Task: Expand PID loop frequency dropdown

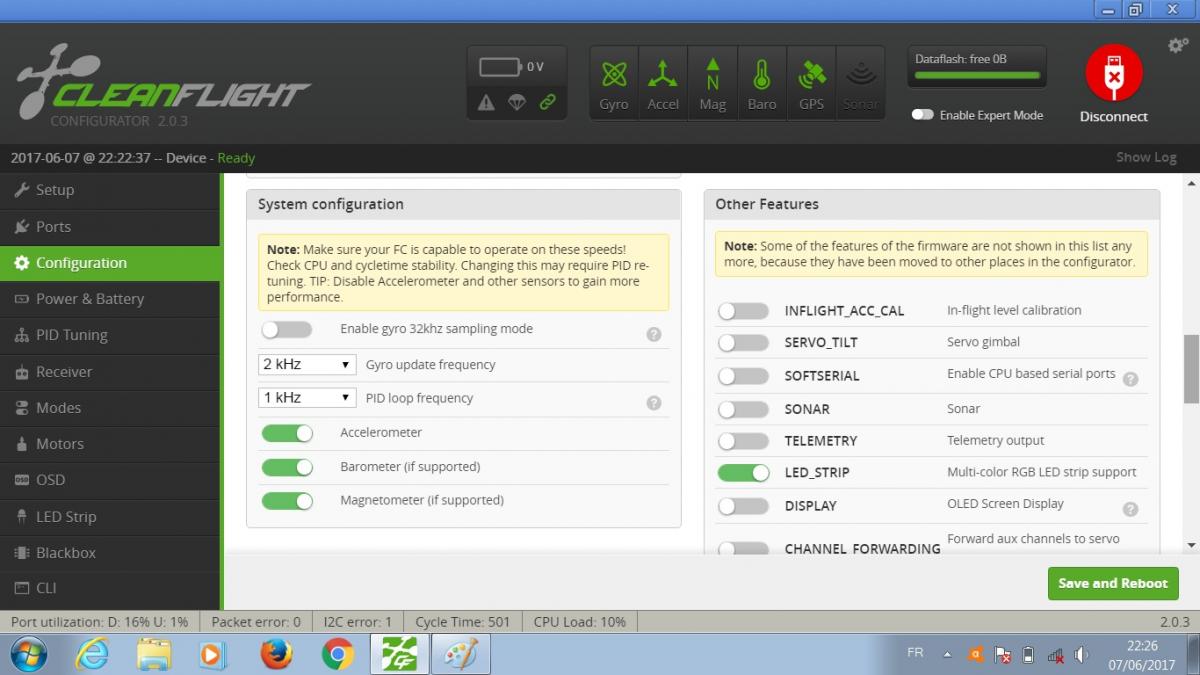Action: [x=307, y=398]
